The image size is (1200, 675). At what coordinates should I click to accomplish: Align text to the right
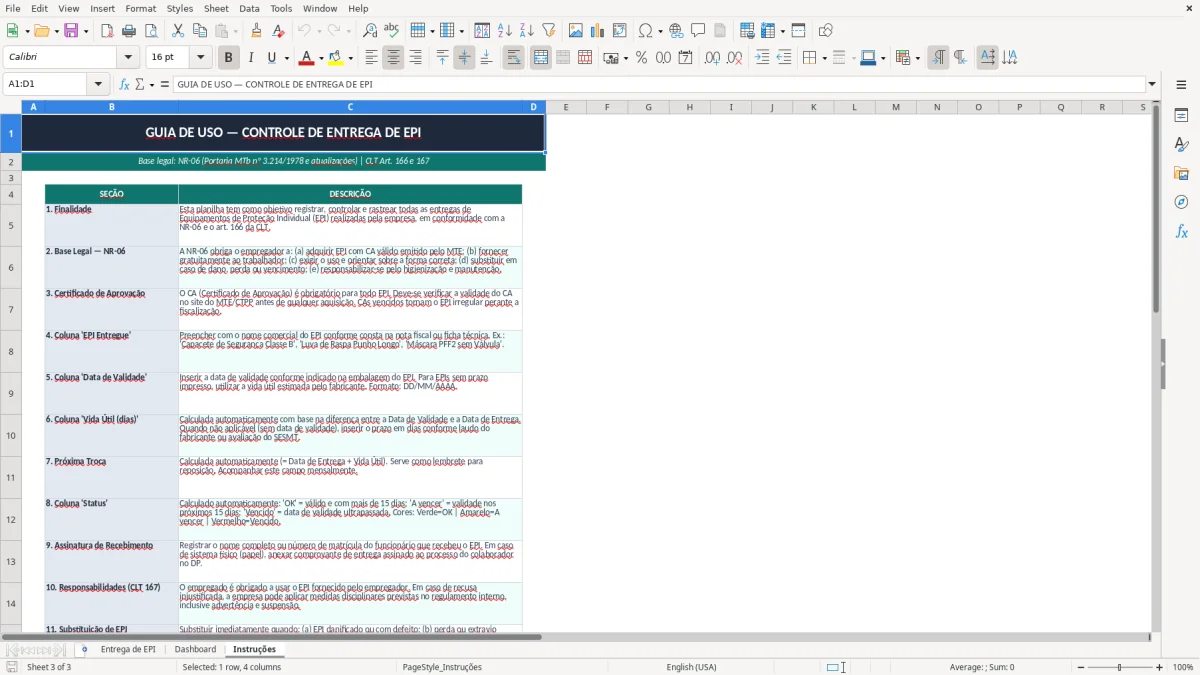415,58
